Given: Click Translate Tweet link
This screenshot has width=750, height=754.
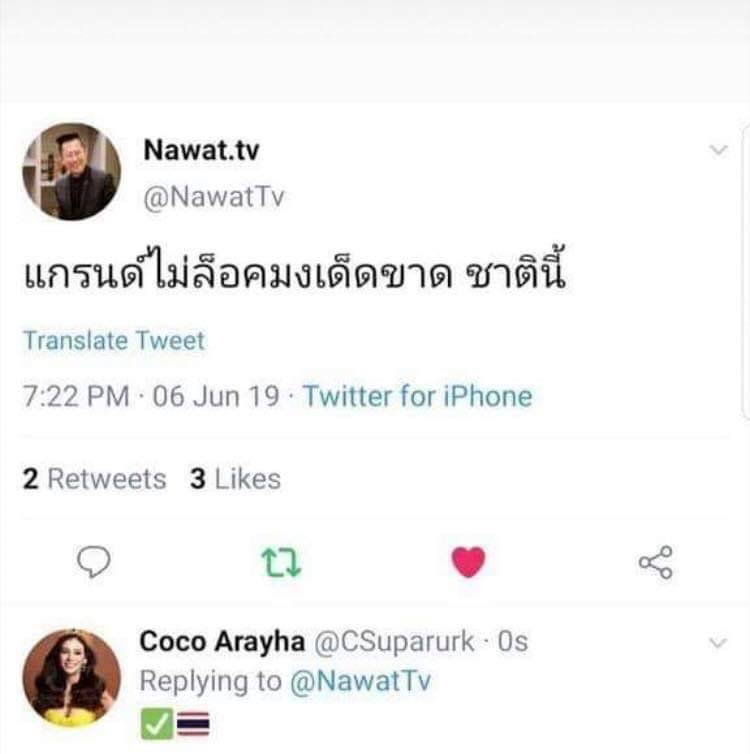Looking at the screenshot, I should [114, 340].
